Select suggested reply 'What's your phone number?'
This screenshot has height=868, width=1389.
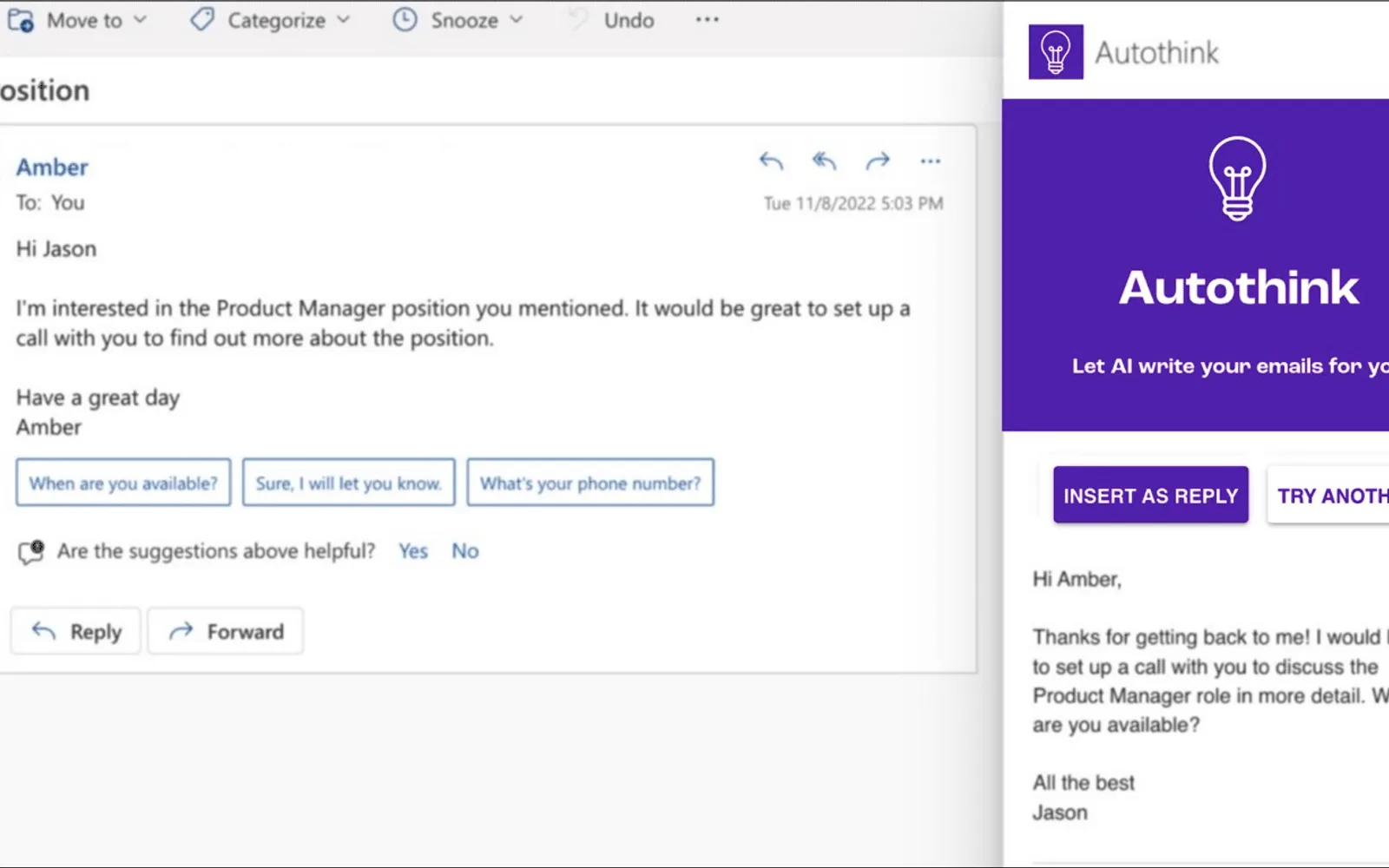[x=590, y=483]
